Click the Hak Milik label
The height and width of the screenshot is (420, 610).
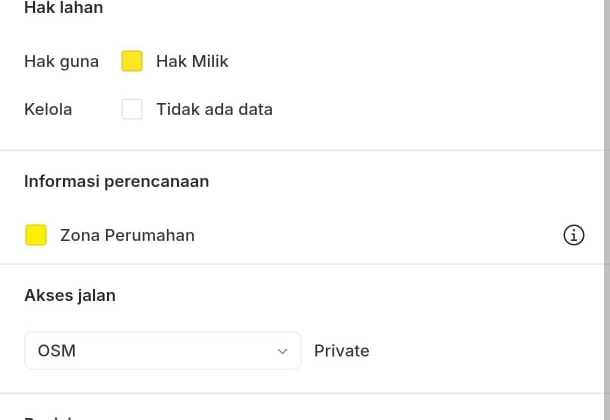[192, 61]
